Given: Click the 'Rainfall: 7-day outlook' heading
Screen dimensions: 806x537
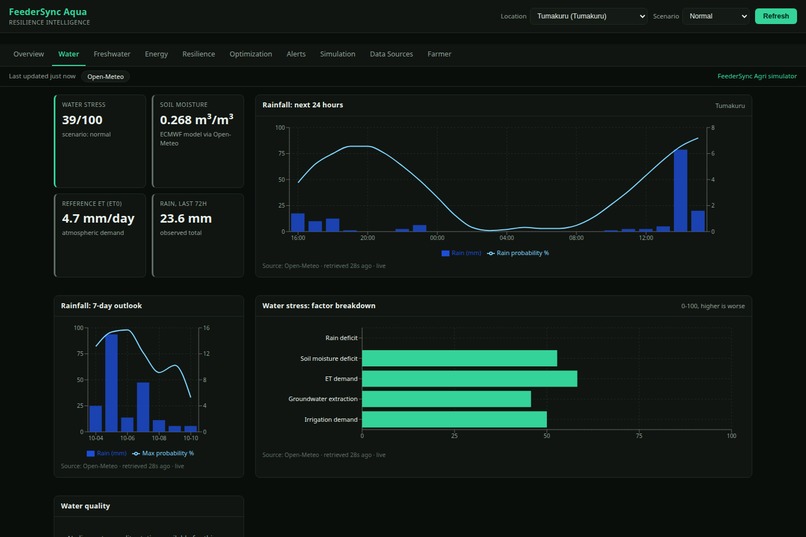Looking at the screenshot, I should tap(101, 306).
